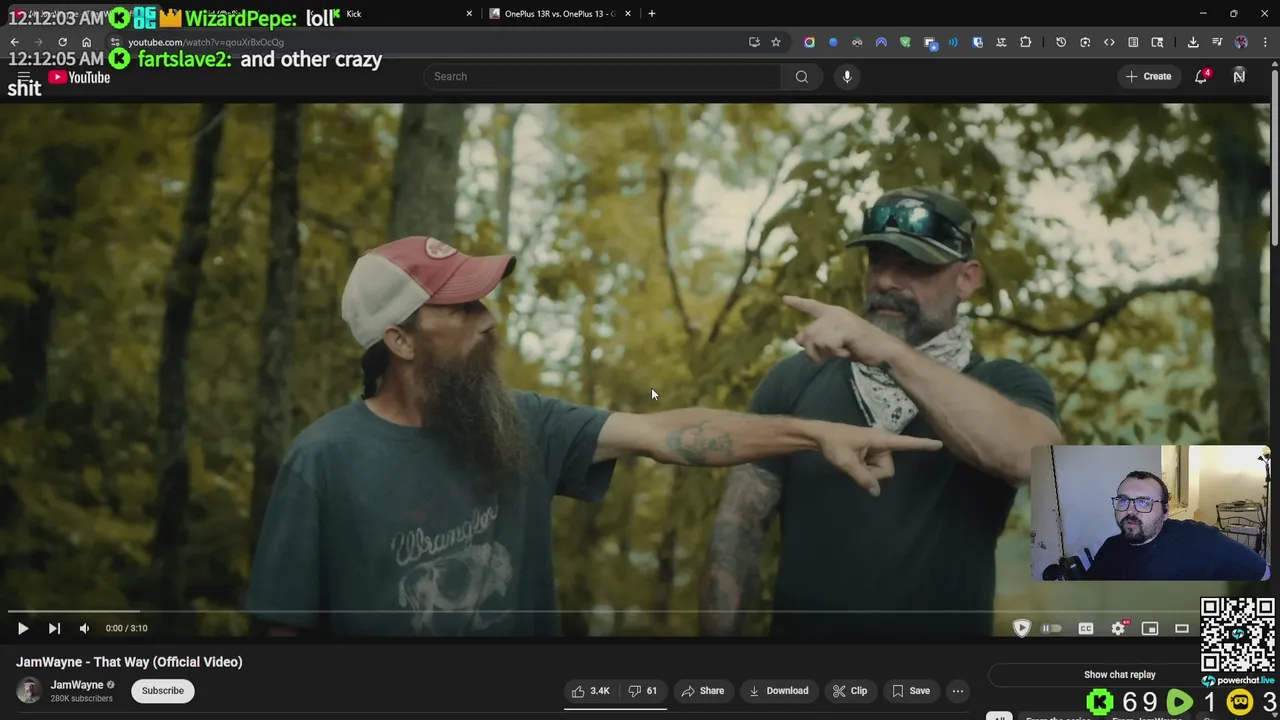This screenshot has width=1280, height=720.
Task: Click the search magnifier button
Action: (x=802, y=77)
